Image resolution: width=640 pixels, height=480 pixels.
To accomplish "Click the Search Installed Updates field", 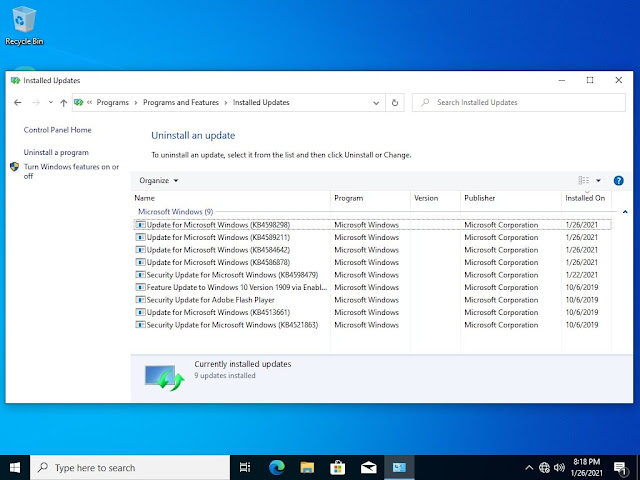I will tap(518, 102).
